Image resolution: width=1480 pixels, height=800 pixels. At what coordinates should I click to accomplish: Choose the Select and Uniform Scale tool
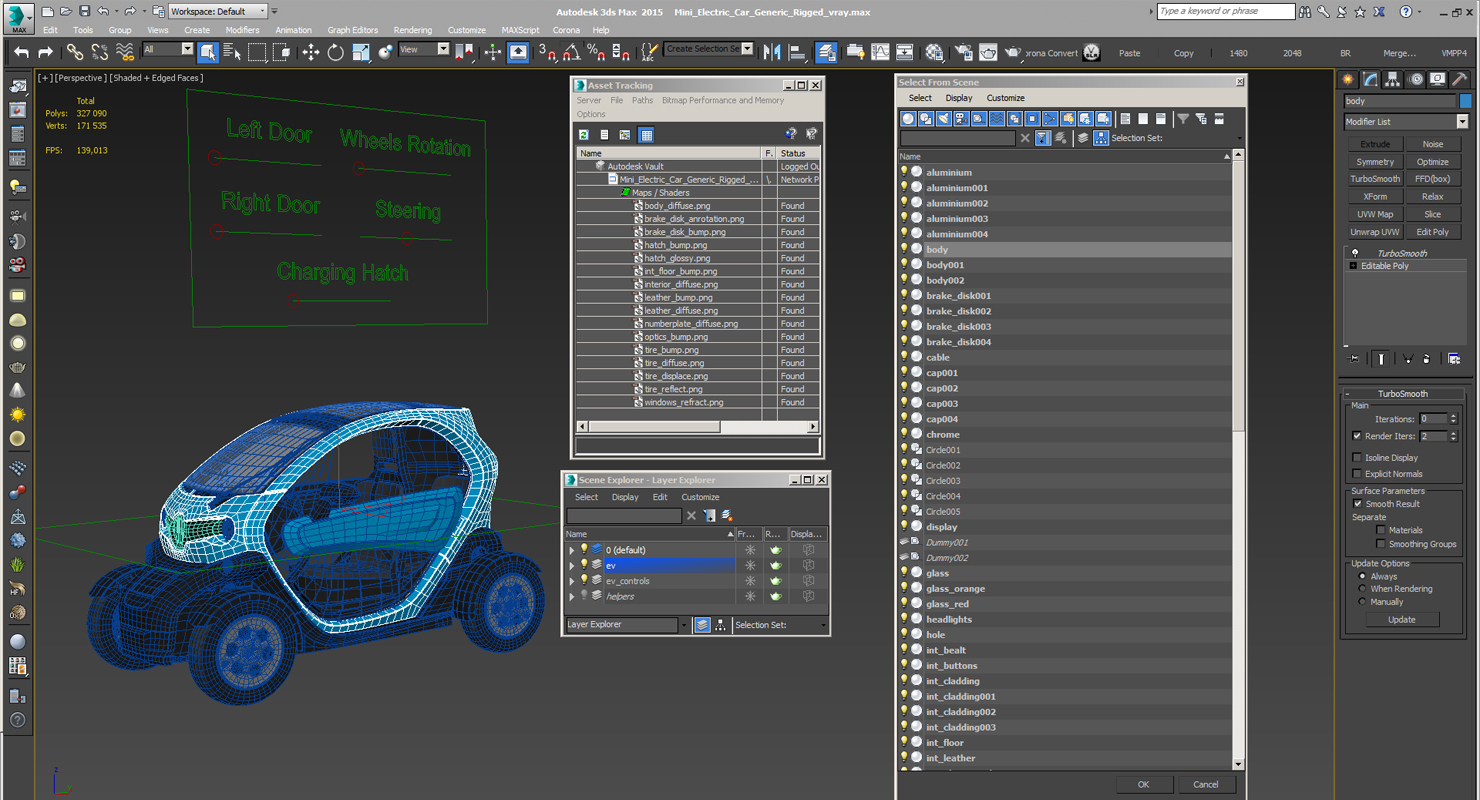tap(361, 52)
